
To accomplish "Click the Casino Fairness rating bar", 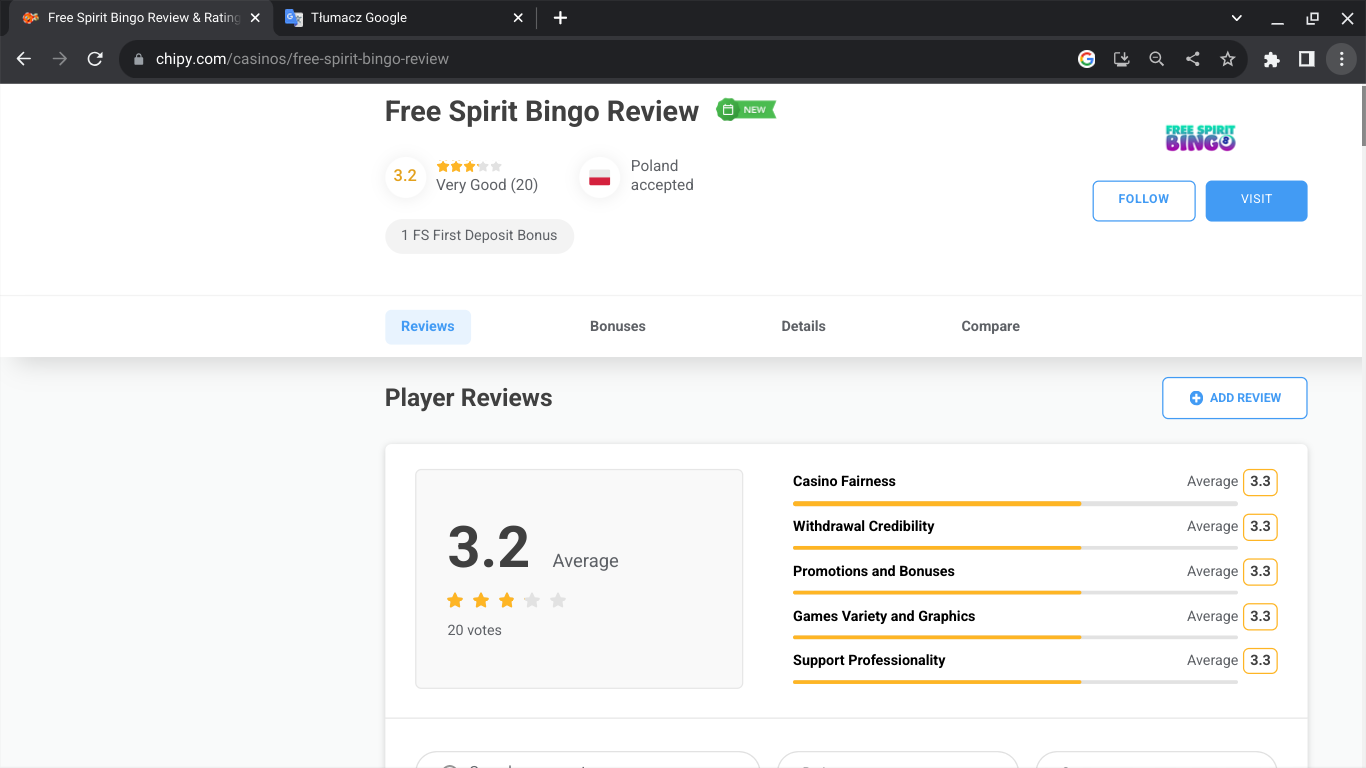I will (x=1014, y=503).
